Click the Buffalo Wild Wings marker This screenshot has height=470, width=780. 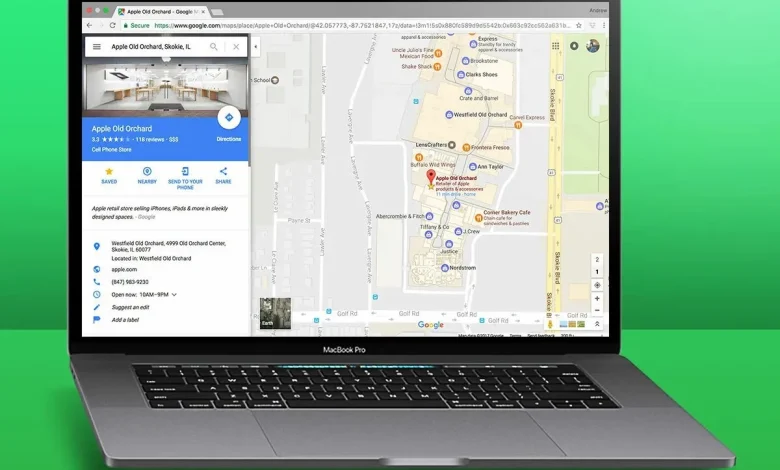419,158
